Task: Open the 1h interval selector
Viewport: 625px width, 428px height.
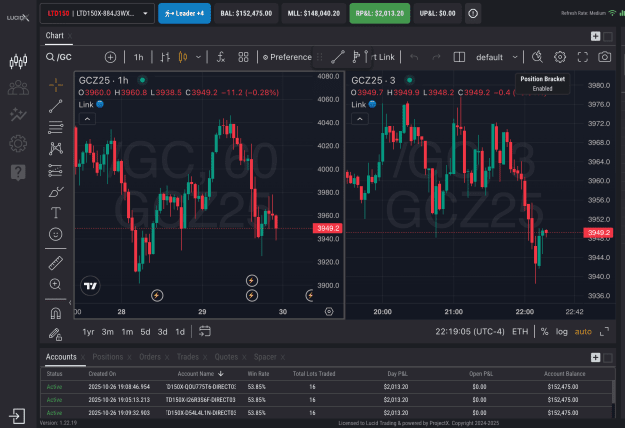Action: [138, 57]
